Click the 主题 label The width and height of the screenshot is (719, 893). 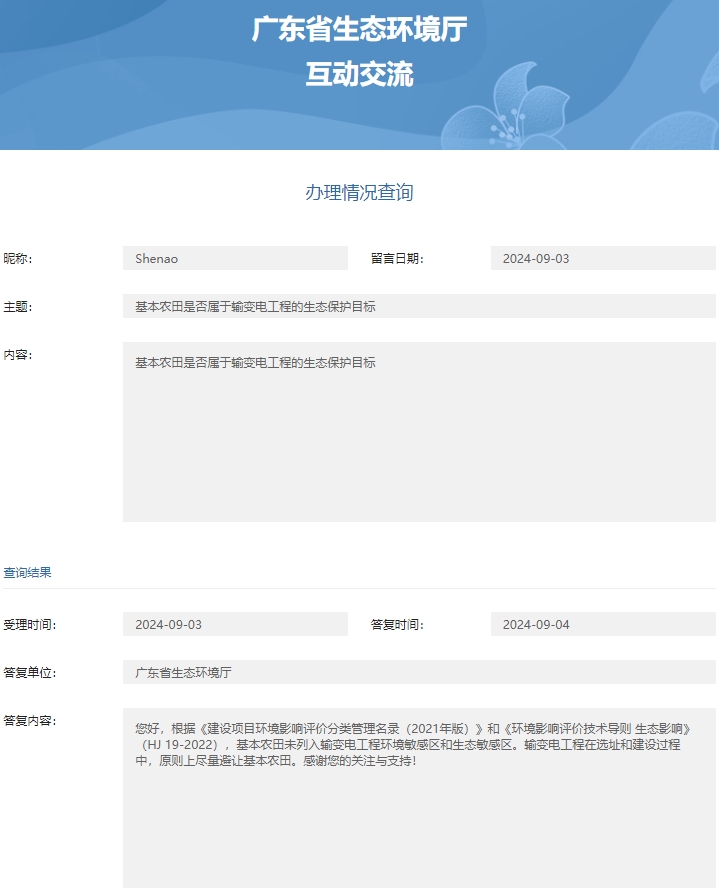tap(18, 306)
